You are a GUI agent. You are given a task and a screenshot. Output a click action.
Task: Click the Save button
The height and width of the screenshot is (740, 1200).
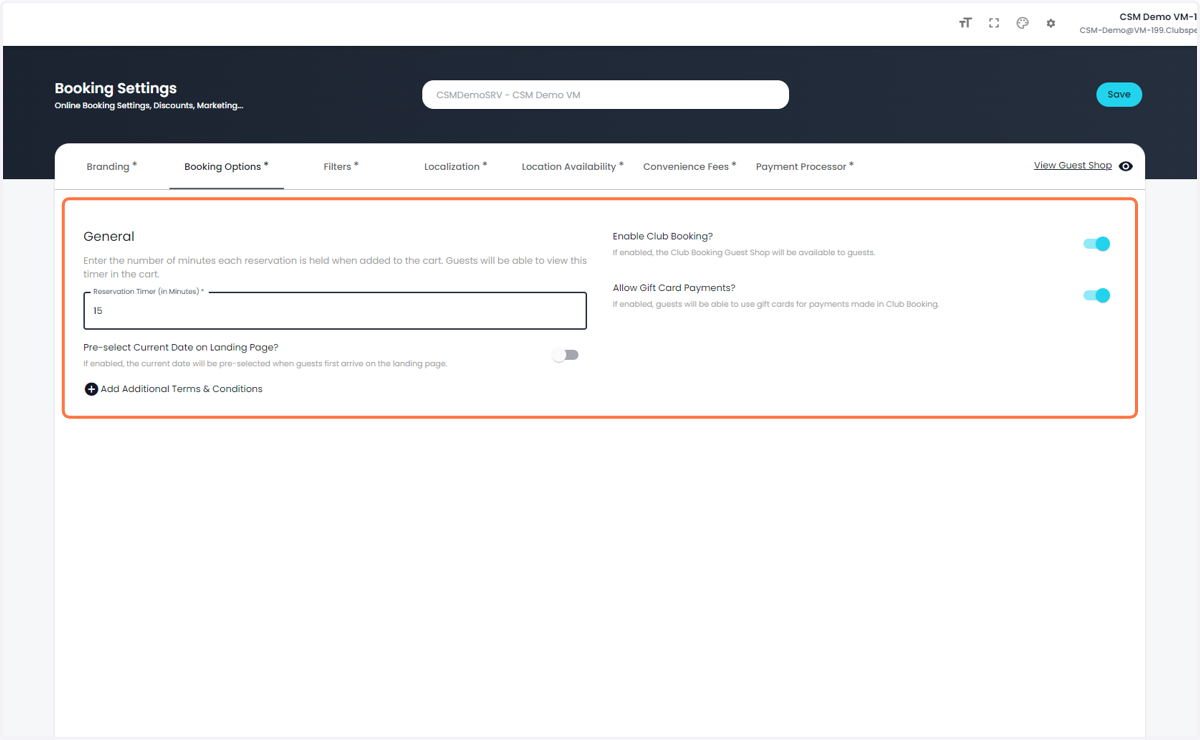point(1119,95)
